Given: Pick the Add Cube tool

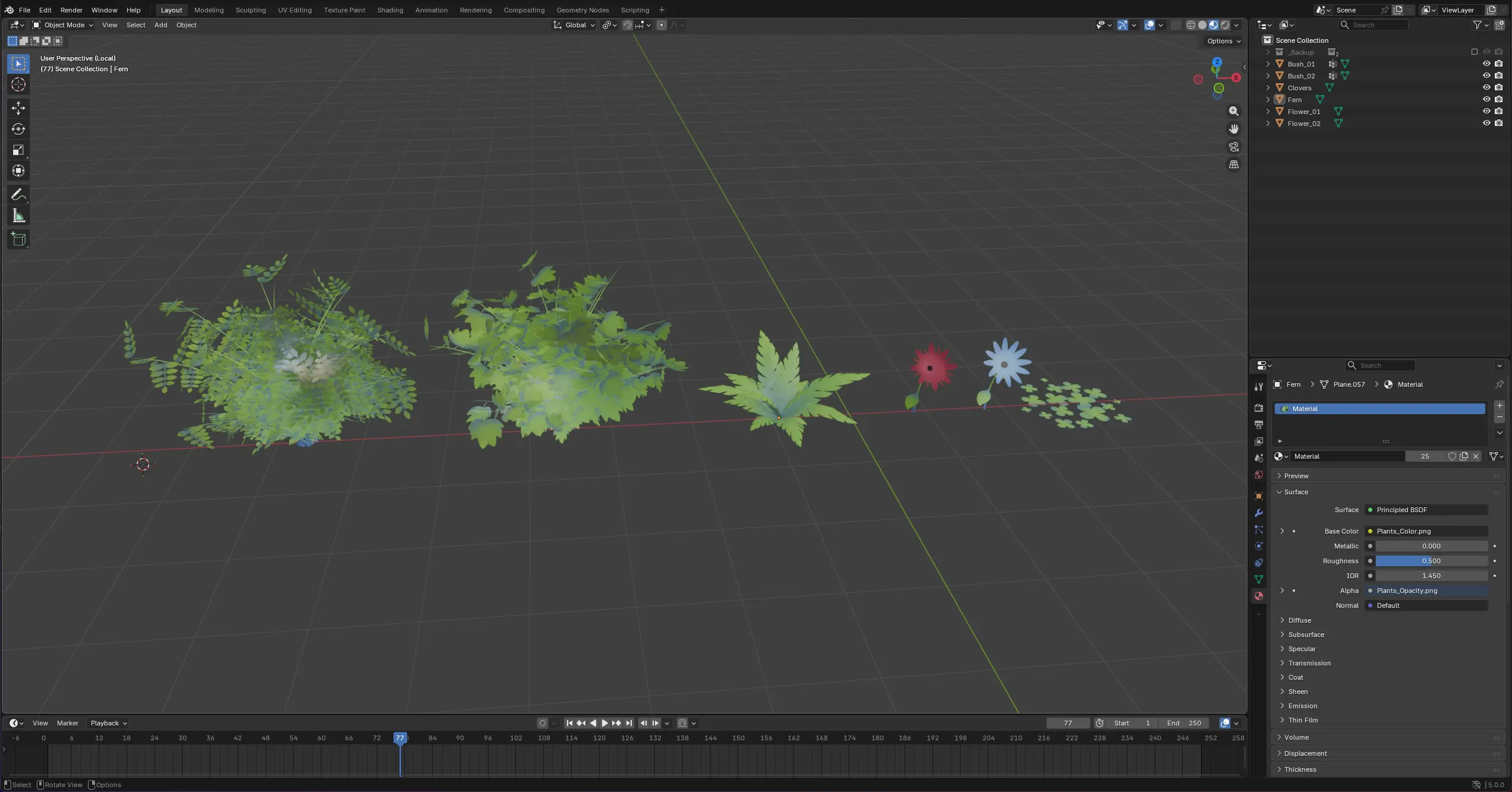Looking at the screenshot, I should (18, 239).
